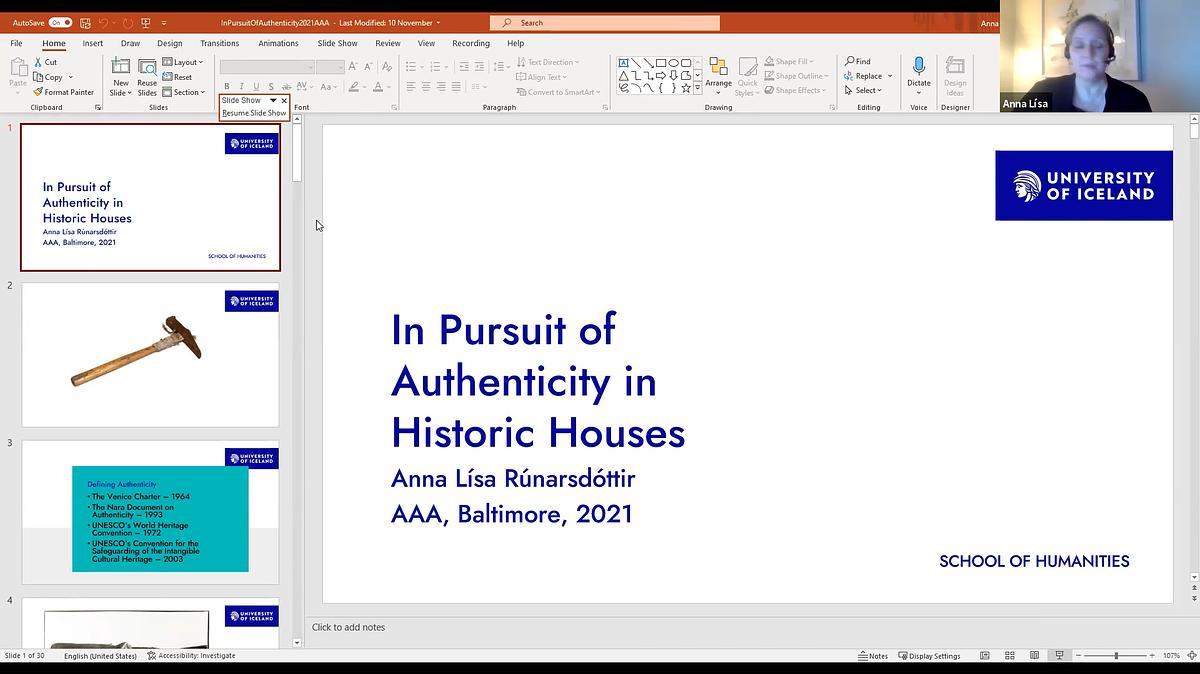Viewport: 1200px width, 674px height.
Task: Open the Section dropdown
Action: 184,92
